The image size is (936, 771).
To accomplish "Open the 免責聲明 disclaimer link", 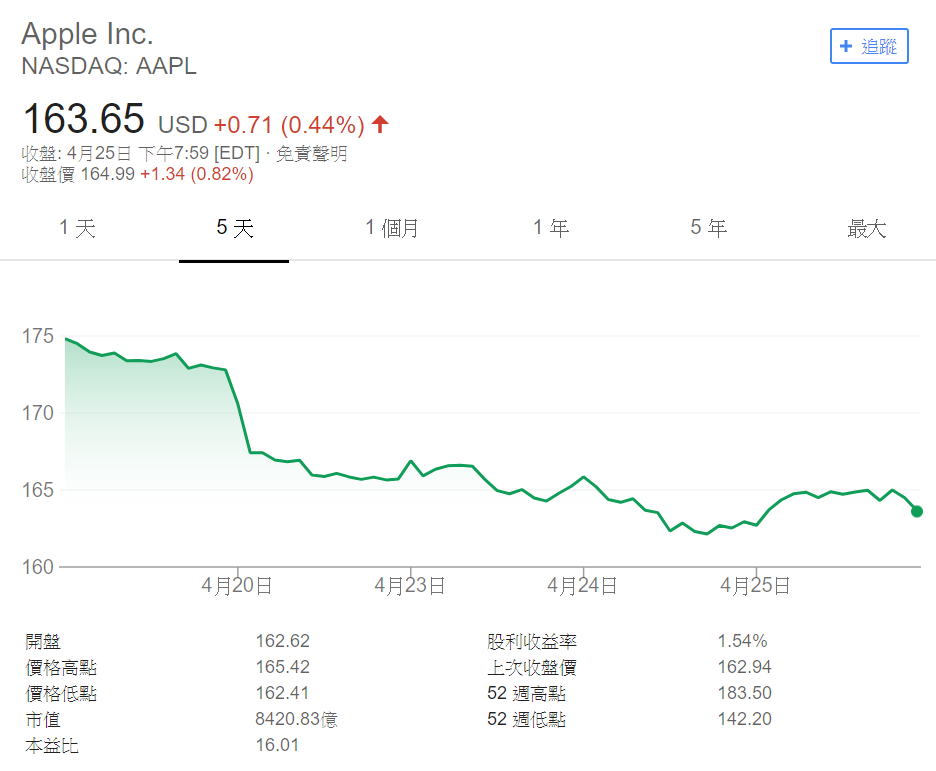I will tap(312, 153).
